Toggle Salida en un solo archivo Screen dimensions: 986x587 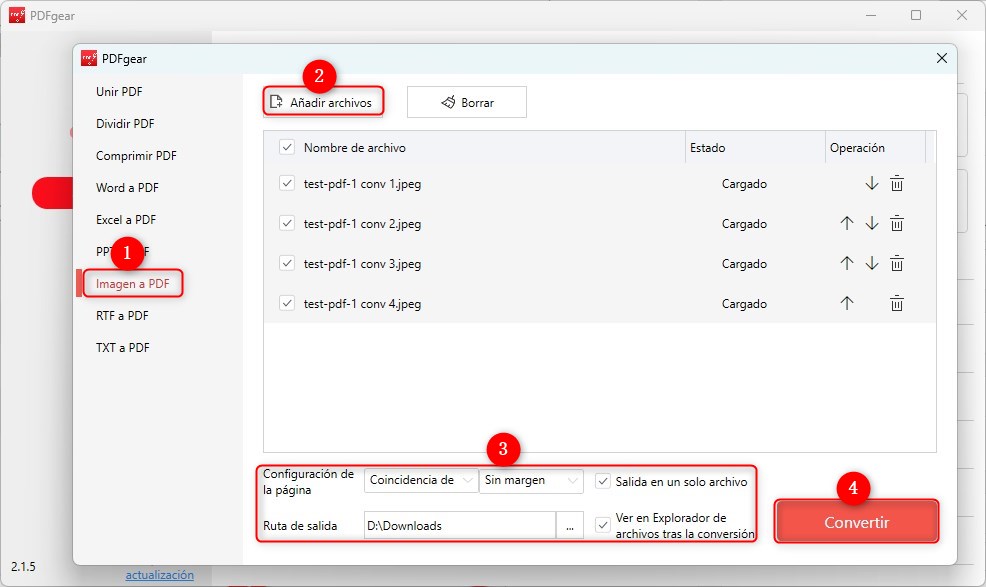click(602, 481)
